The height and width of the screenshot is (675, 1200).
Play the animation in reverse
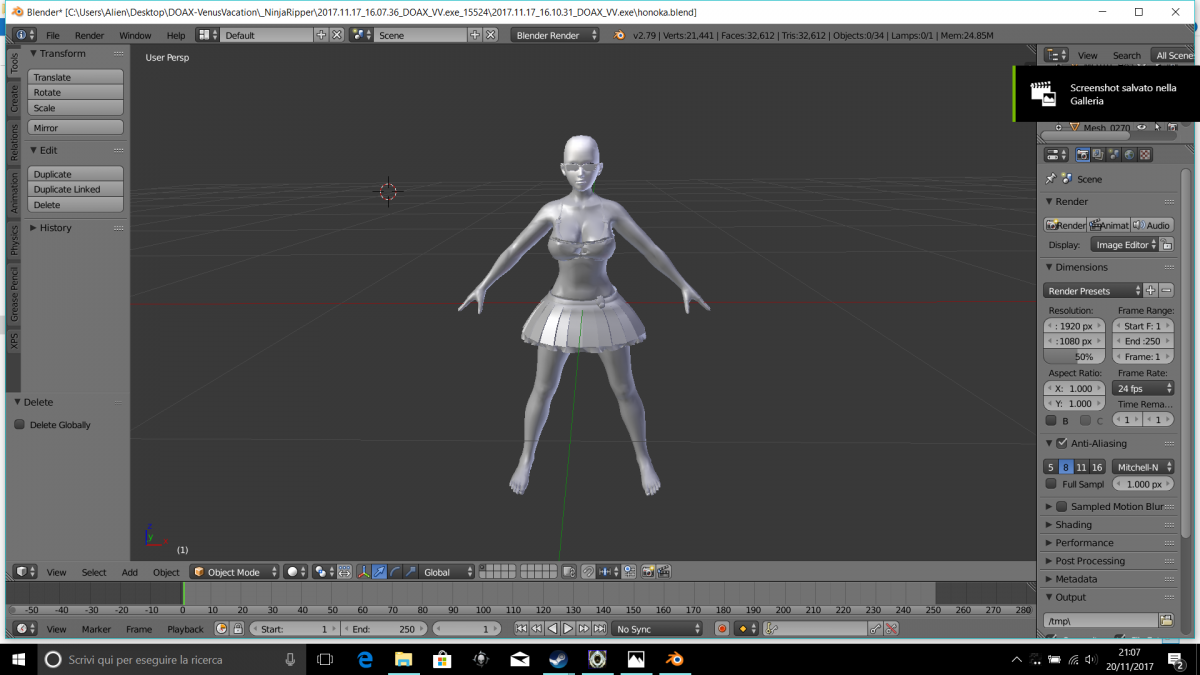pyautogui.click(x=553, y=629)
